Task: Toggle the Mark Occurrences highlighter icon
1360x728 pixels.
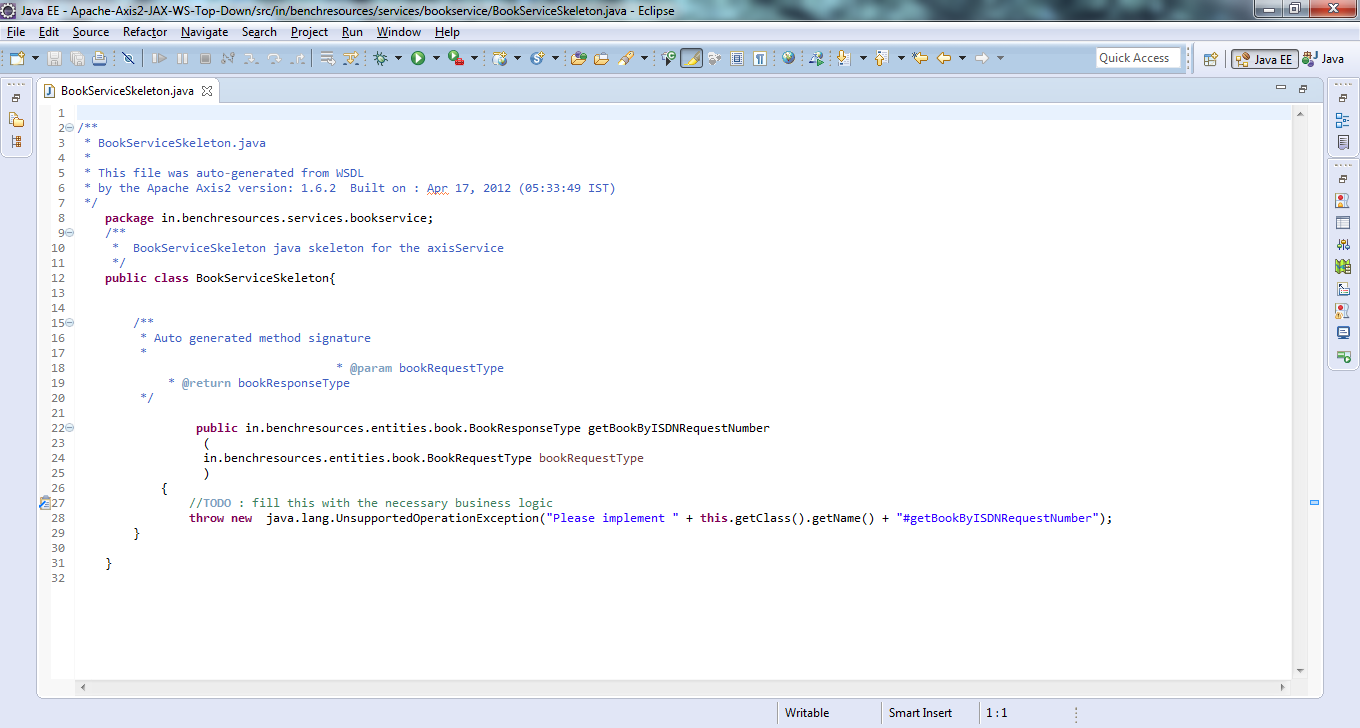Action: coord(691,58)
